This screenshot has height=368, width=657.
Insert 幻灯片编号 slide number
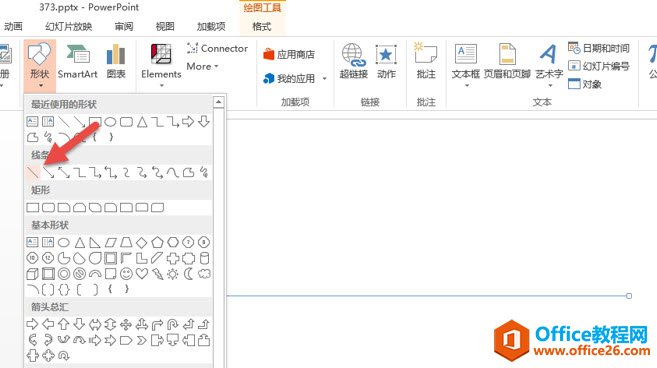[x=599, y=66]
